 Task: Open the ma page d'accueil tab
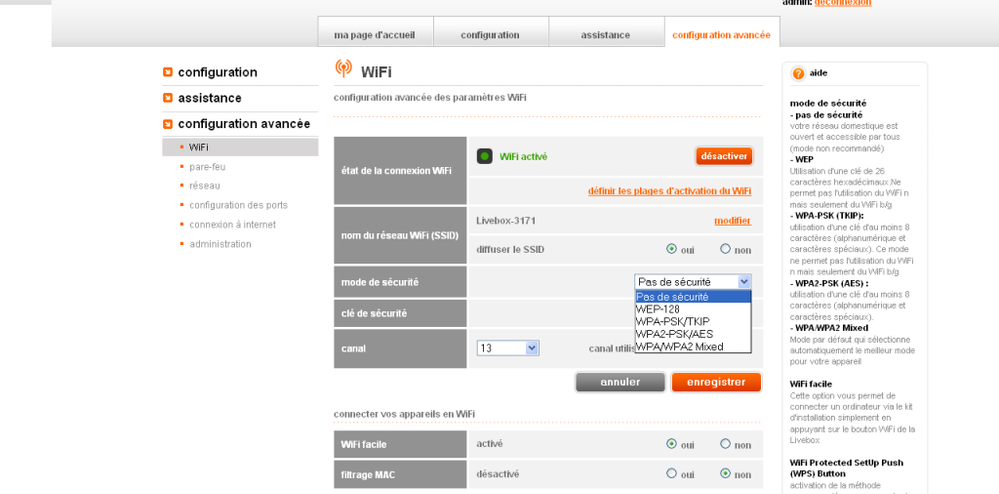click(375, 32)
